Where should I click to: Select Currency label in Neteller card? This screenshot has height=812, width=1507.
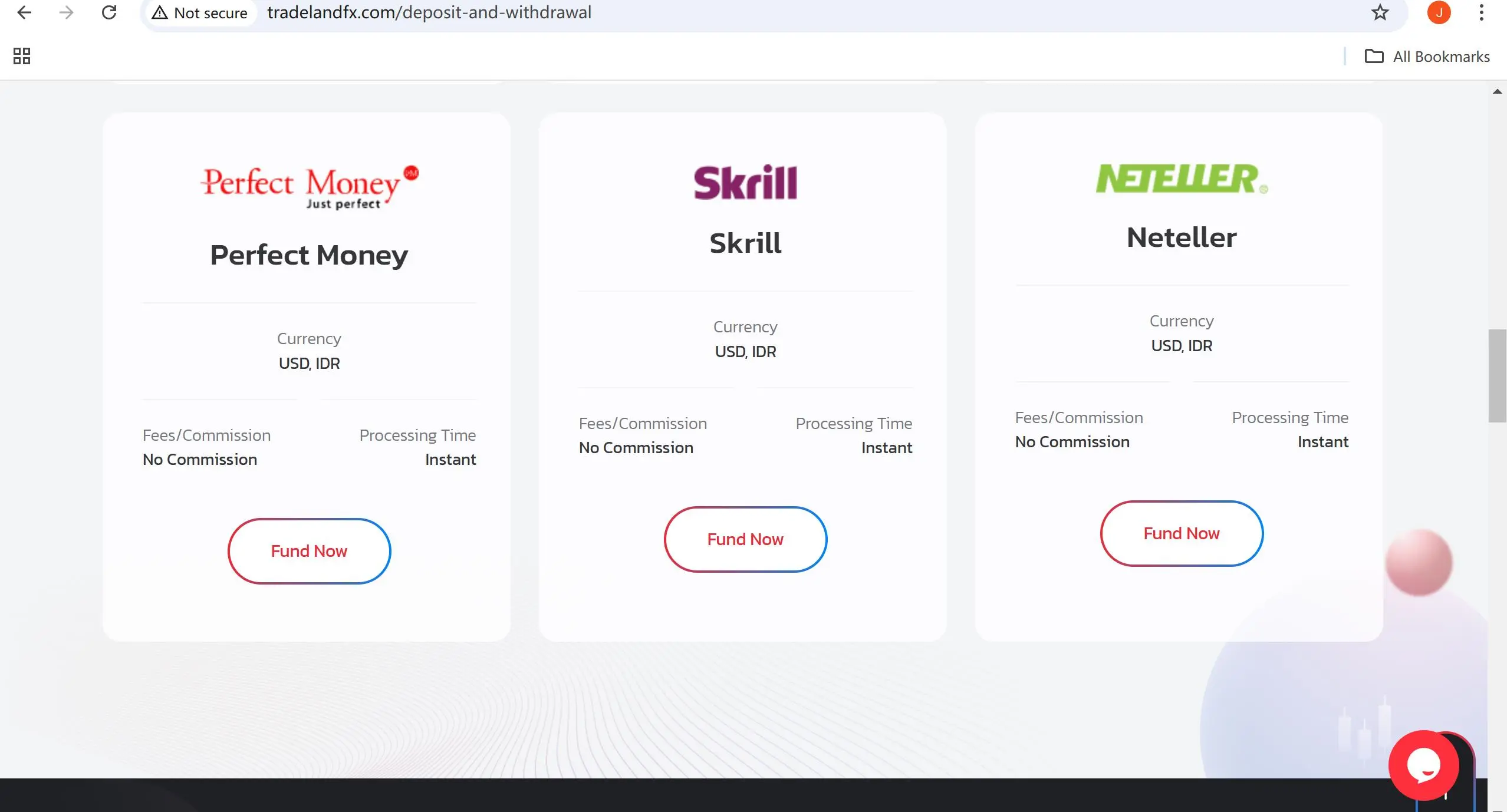(x=1182, y=321)
